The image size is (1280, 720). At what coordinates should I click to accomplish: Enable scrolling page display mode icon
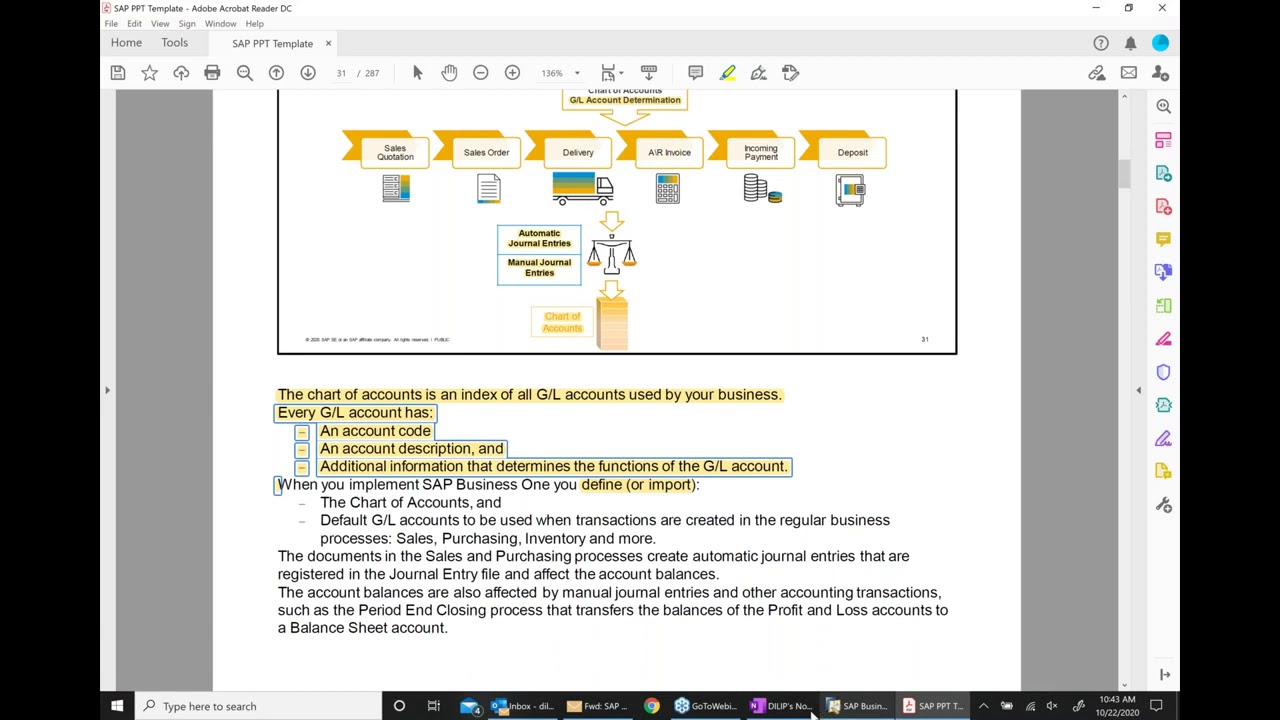click(x=649, y=73)
